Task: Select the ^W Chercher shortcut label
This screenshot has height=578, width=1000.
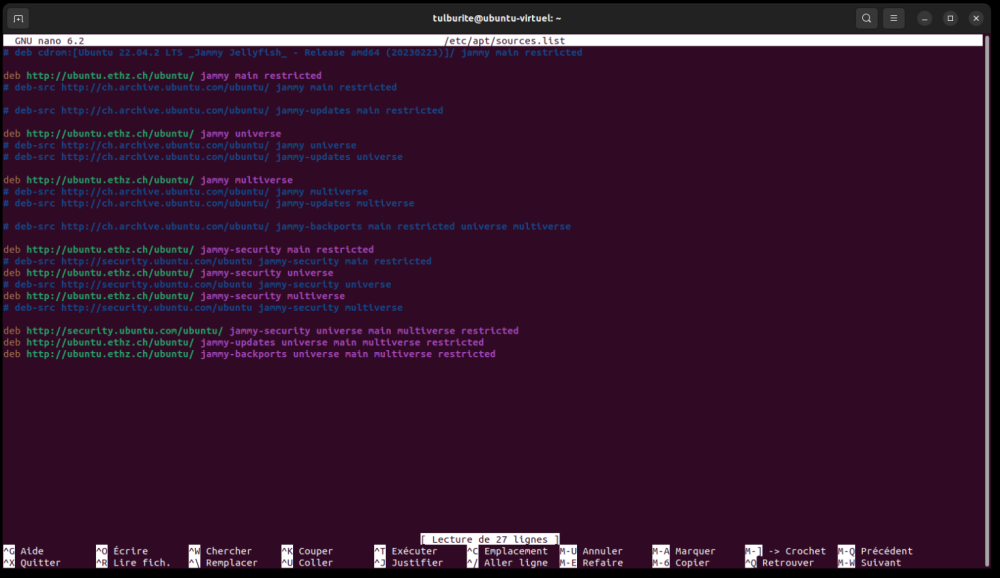Action: click(x=220, y=551)
